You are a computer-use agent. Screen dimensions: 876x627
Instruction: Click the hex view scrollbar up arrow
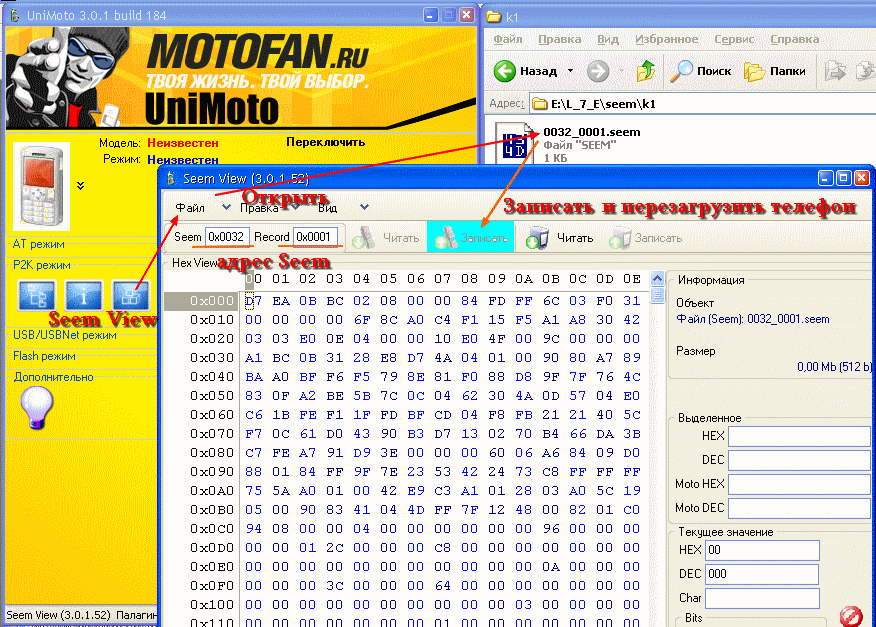coord(658,278)
